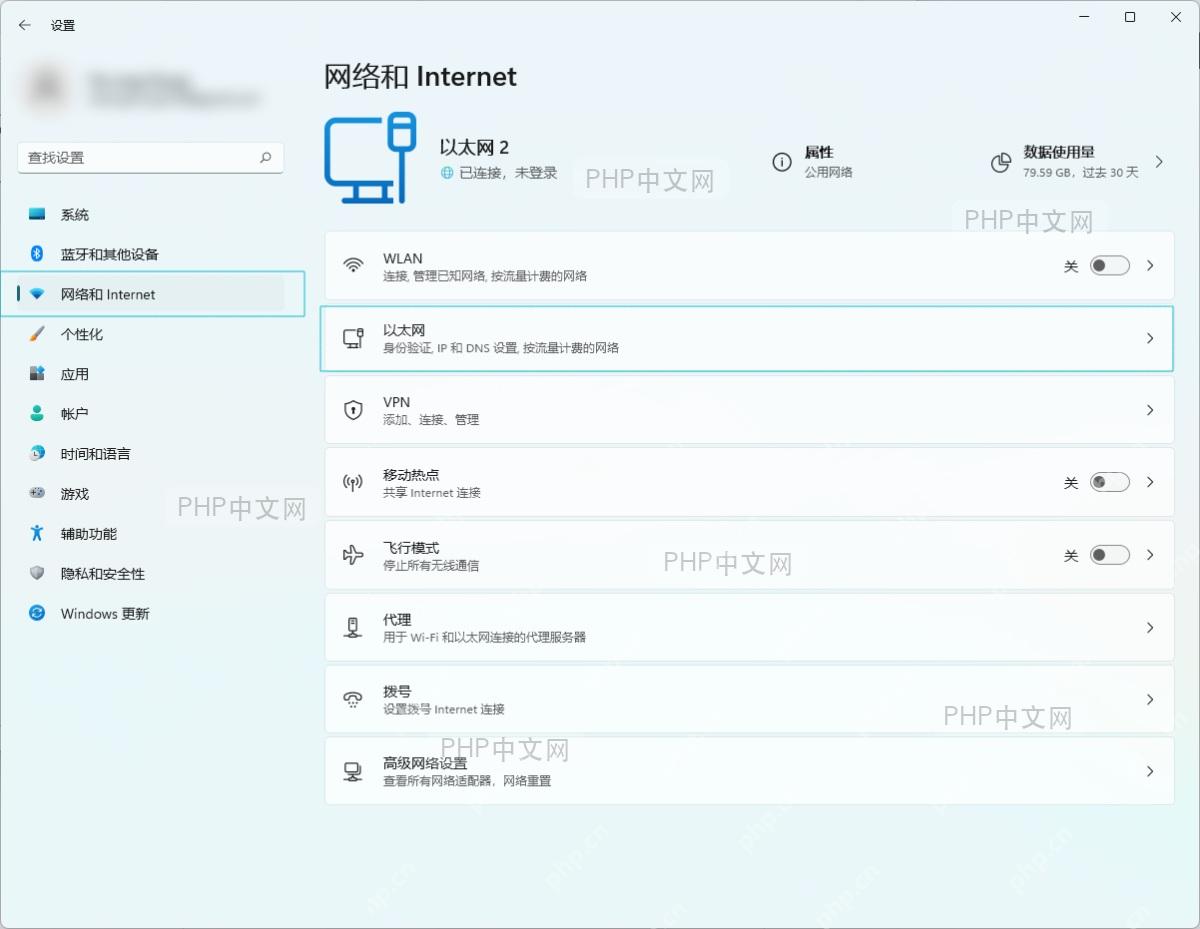The width and height of the screenshot is (1200, 929).
Task: Click the Bluetooth icon in sidebar
Action: click(37, 254)
